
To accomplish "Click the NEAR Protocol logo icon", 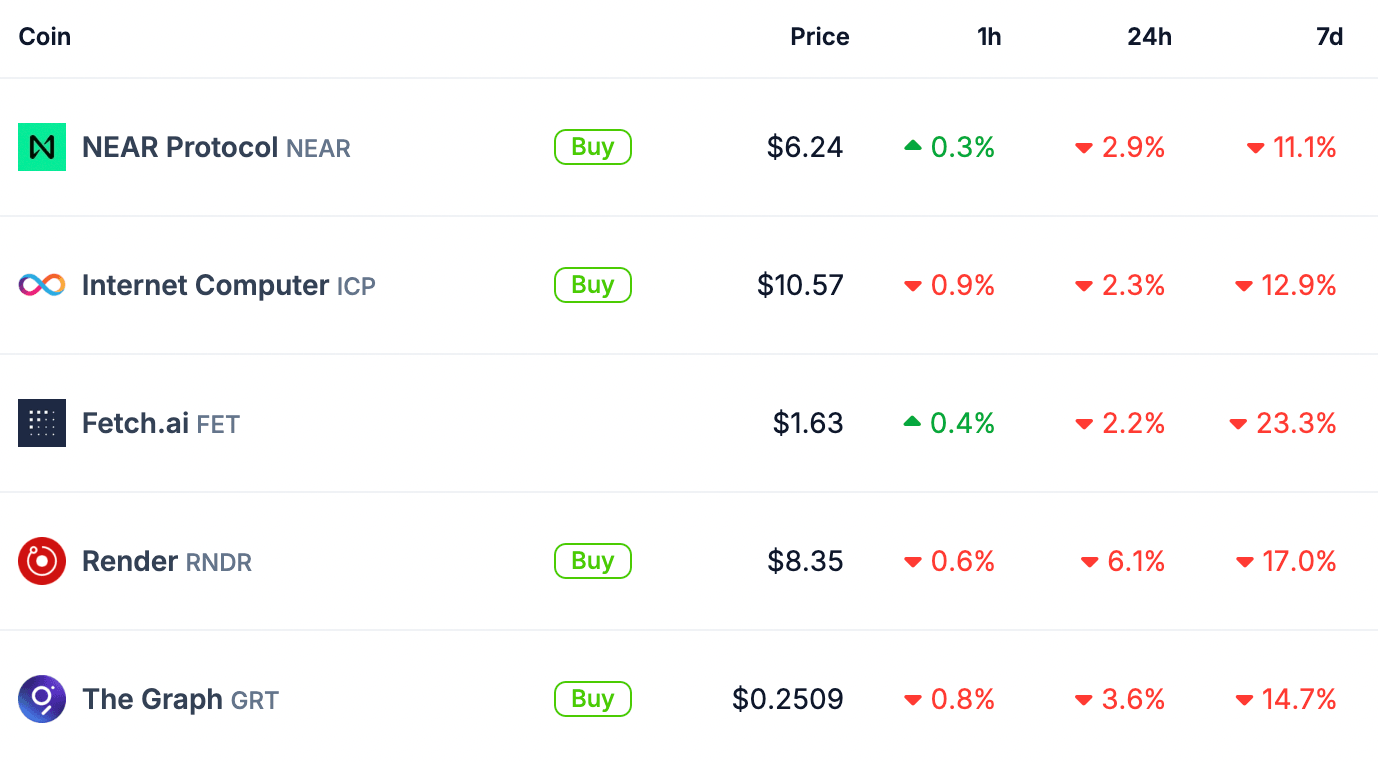I will [42, 147].
